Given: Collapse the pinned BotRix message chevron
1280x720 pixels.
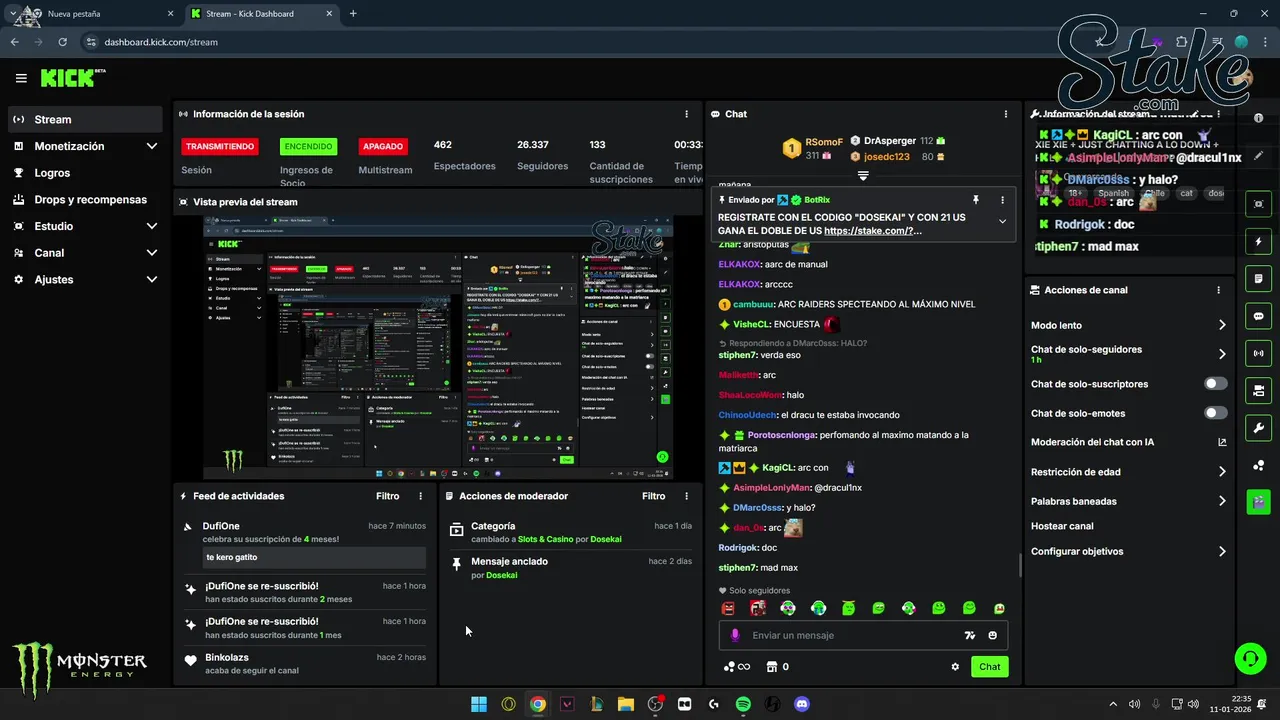Looking at the screenshot, I should click(x=1002, y=221).
